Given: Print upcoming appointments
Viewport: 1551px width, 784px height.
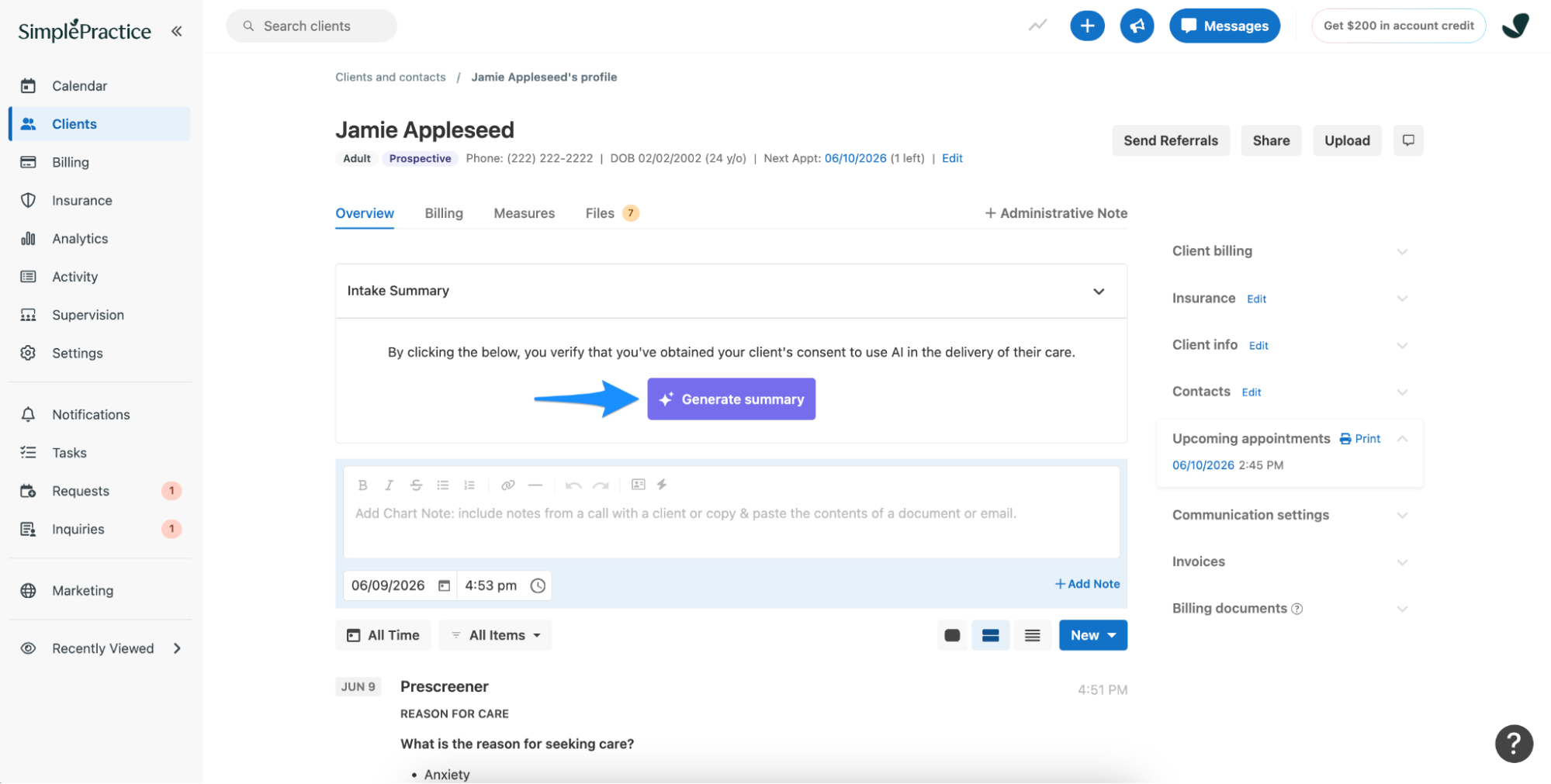Looking at the screenshot, I should [1360, 439].
